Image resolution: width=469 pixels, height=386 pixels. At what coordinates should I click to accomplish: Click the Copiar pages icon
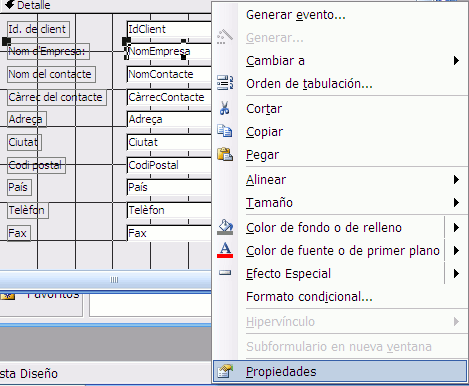coord(225,131)
